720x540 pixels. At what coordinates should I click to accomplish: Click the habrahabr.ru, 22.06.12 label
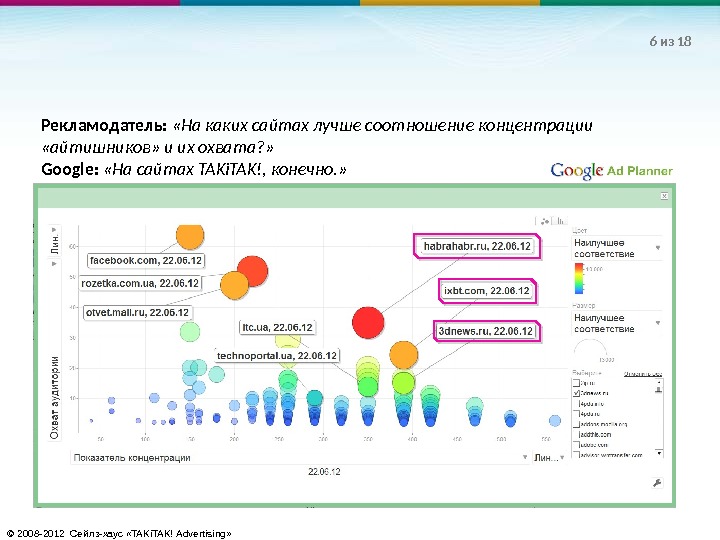point(477,246)
